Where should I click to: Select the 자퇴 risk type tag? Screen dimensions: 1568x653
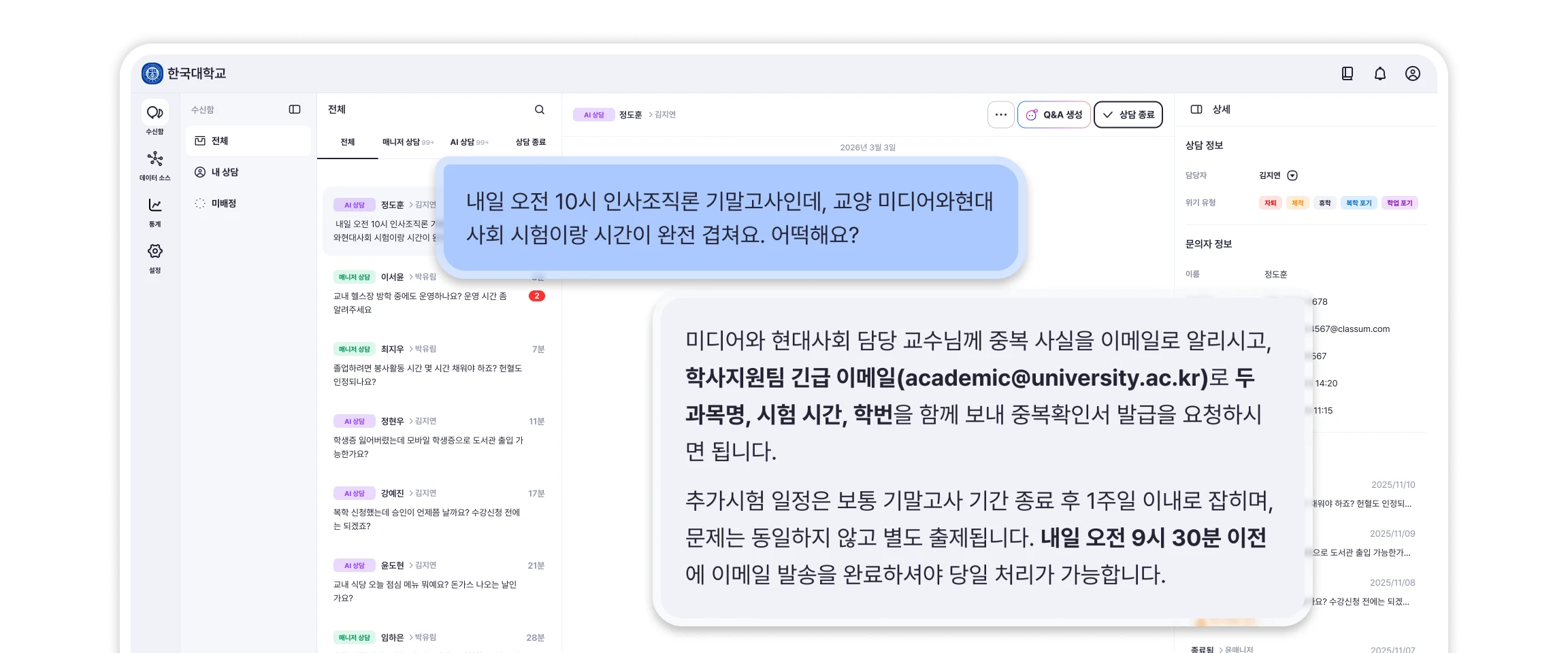pyautogui.click(x=1271, y=203)
